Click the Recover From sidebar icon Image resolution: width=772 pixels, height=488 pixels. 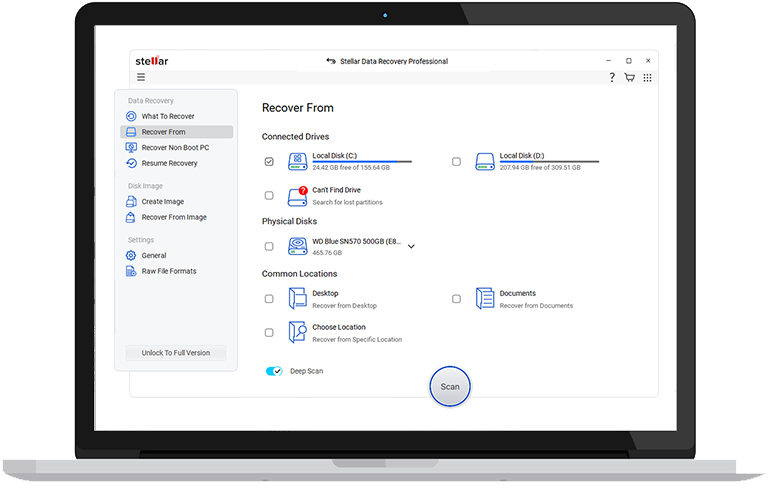(x=131, y=132)
